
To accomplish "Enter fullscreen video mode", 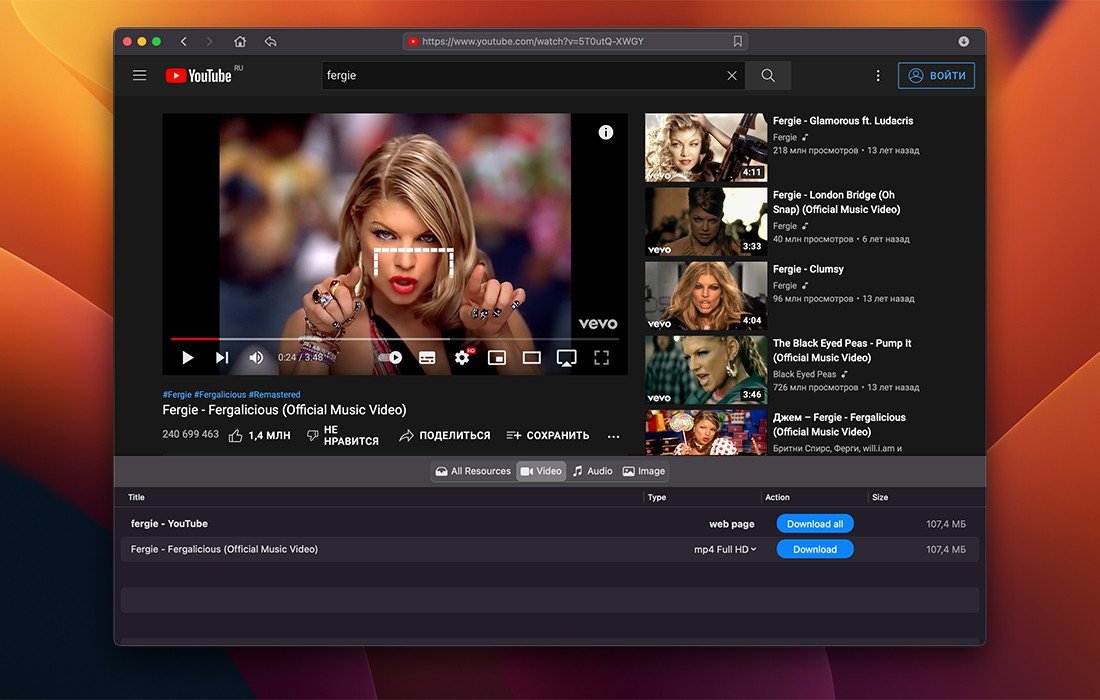I will (x=601, y=357).
